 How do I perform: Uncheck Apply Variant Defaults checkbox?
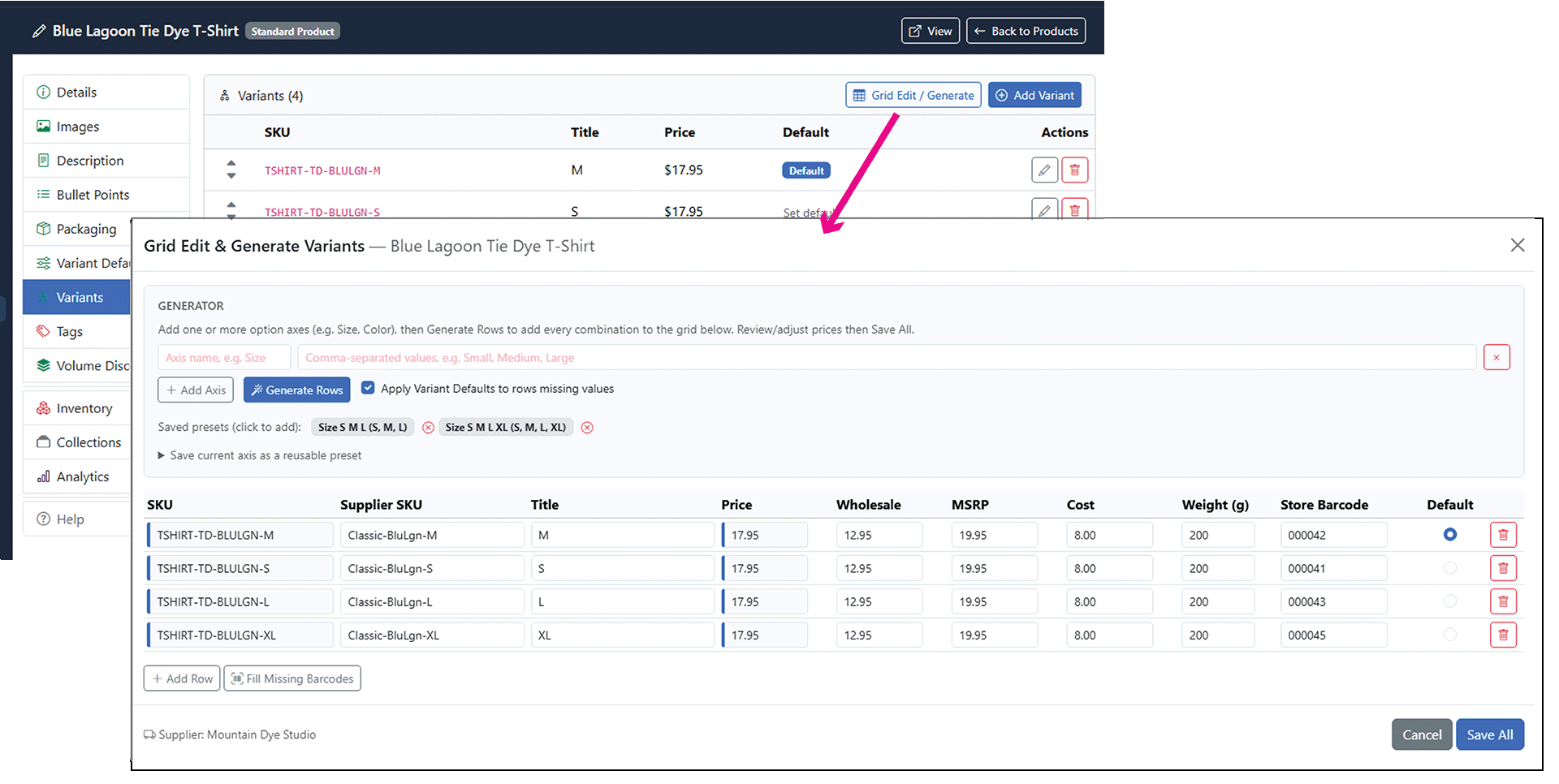coord(368,388)
